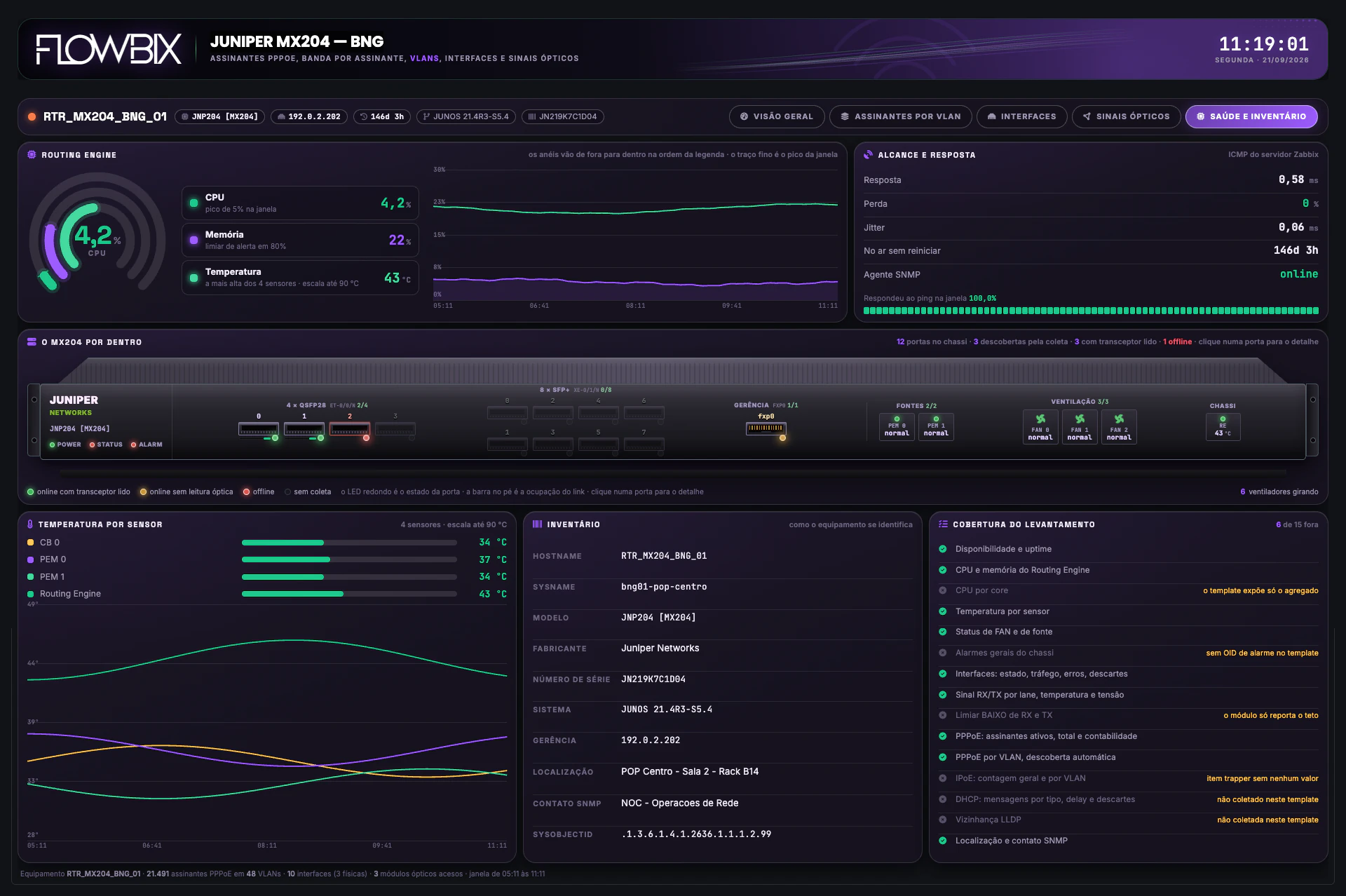Image resolution: width=1346 pixels, height=896 pixels.
Task: Click the PEM 0 purple legend swatch
Action: tap(30, 559)
